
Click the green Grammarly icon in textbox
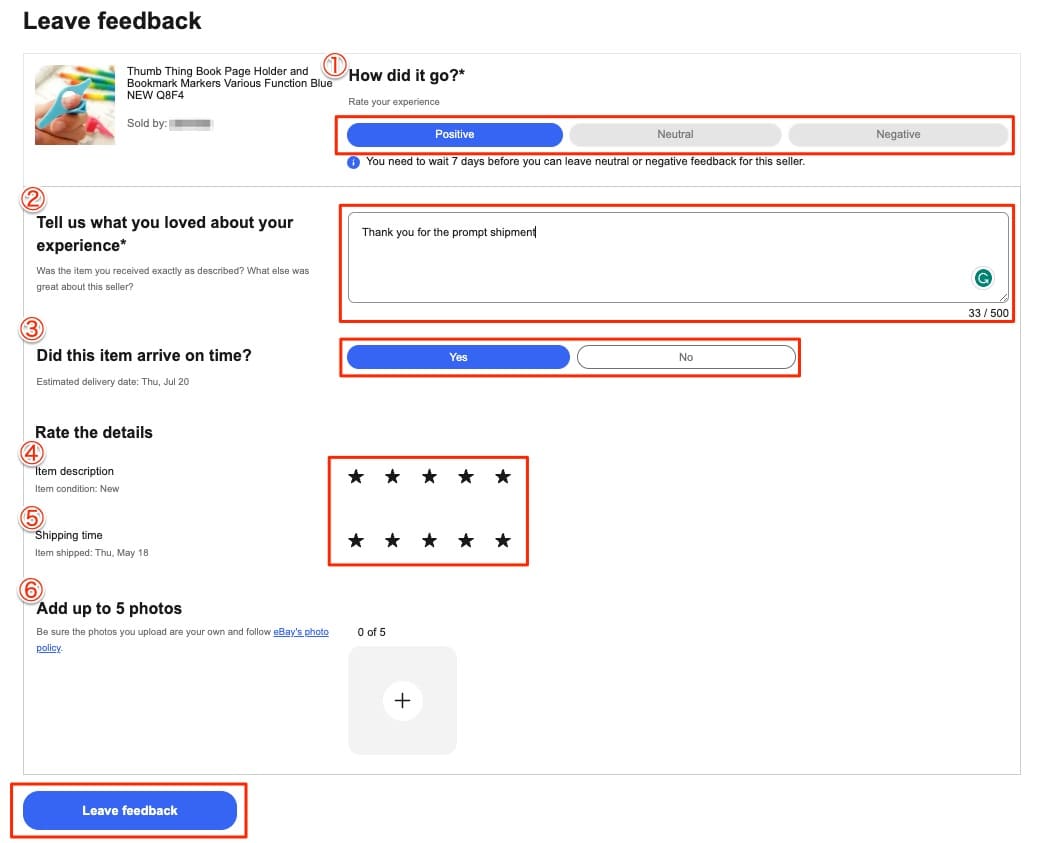point(984,279)
